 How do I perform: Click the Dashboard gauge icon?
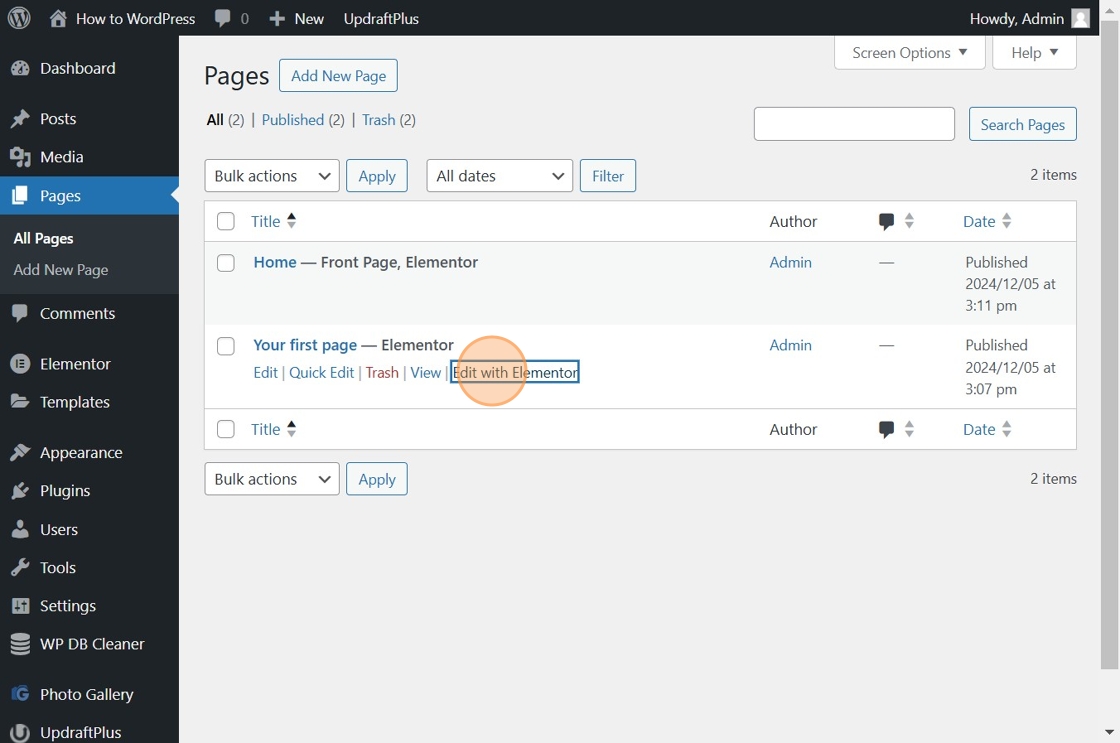pyautogui.click(x=20, y=69)
